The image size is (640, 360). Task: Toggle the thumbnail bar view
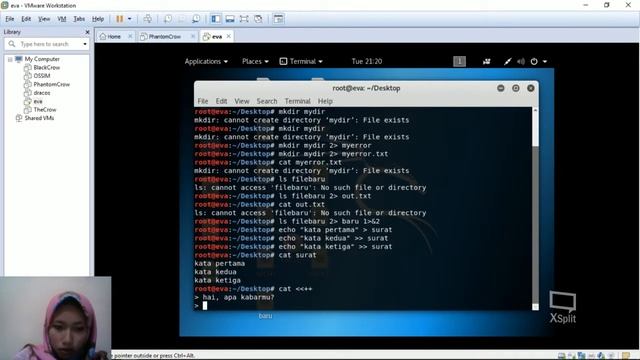coord(230,19)
